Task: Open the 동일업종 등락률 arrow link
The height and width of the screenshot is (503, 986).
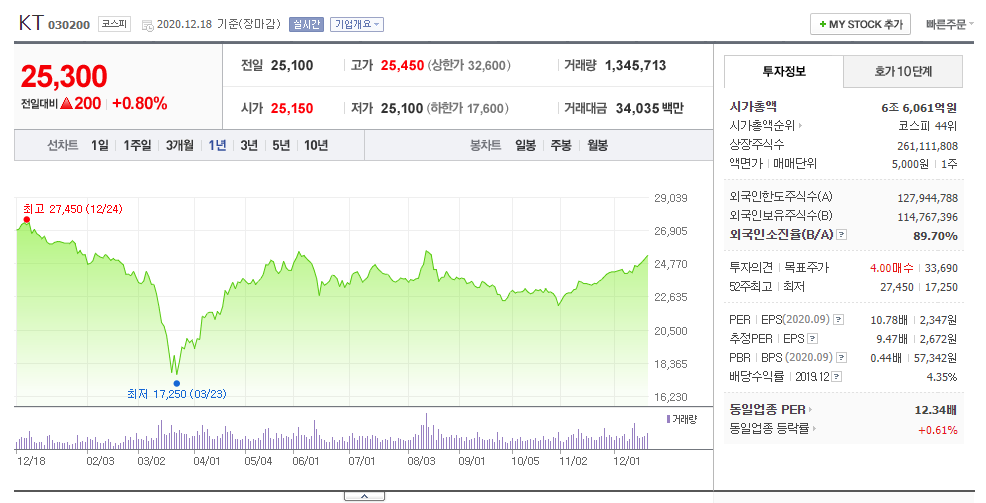Action: pyautogui.click(x=814, y=429)
